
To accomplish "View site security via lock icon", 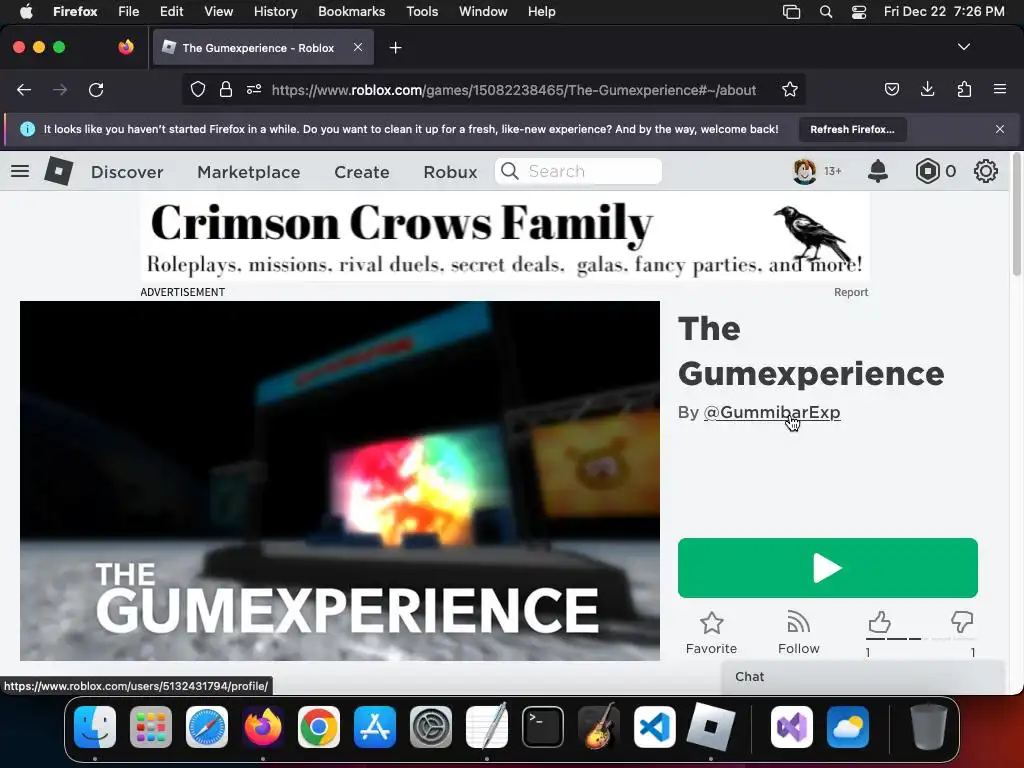I will (x=226, y=89).
